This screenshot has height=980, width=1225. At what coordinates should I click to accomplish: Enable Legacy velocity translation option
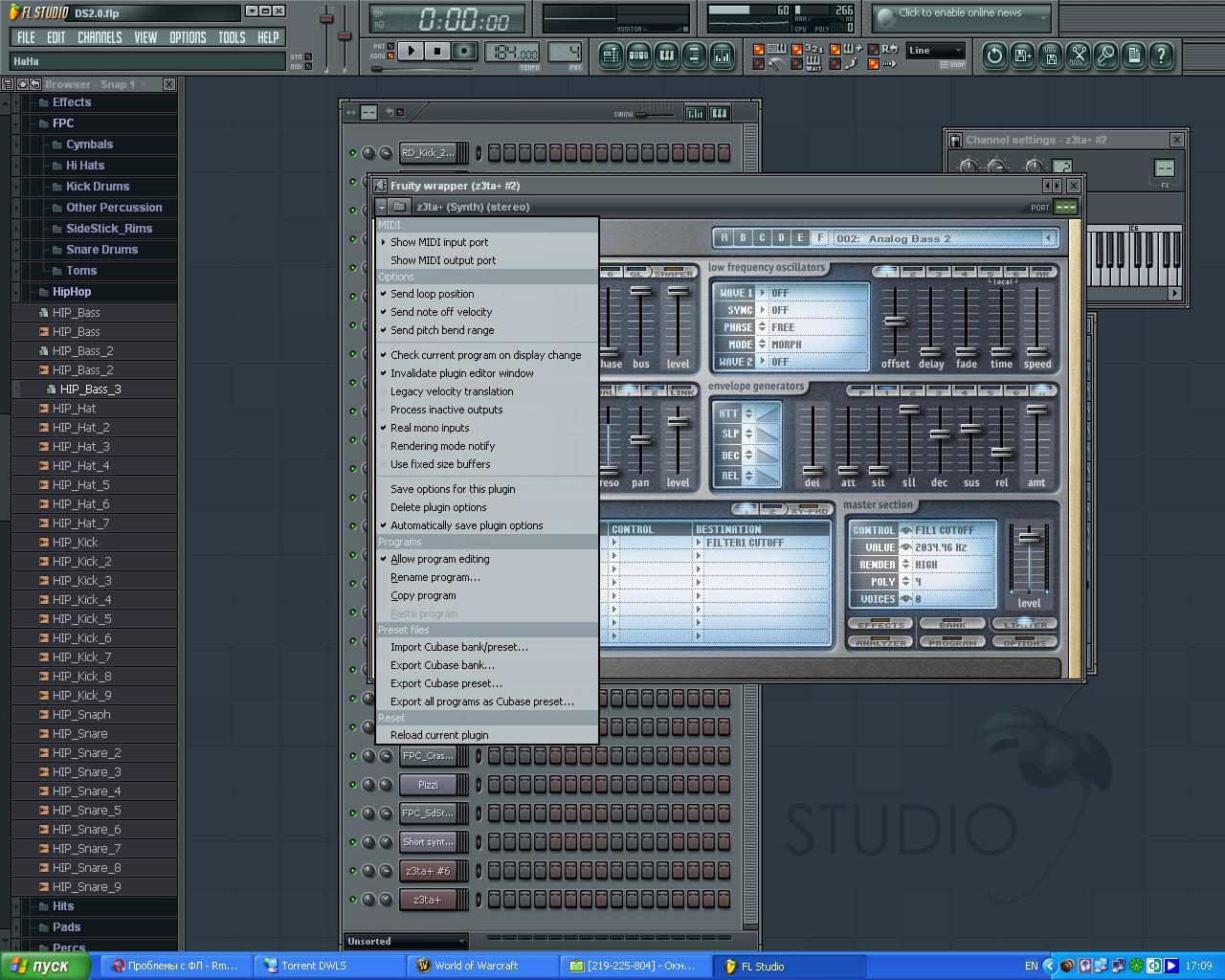[x=452, y=391]
